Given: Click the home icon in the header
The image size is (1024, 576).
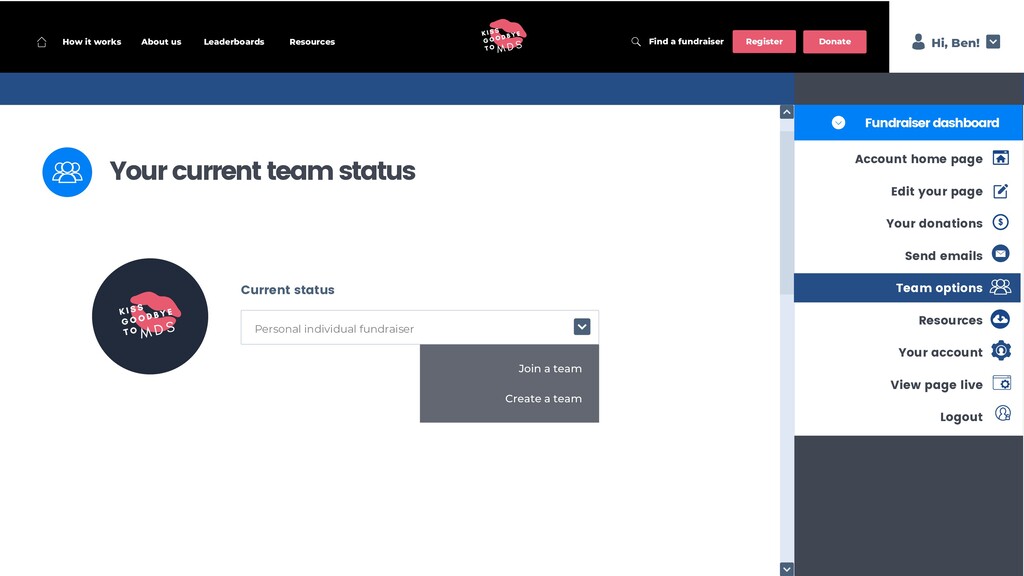Looking at the screenshot, I should (42, 42).
